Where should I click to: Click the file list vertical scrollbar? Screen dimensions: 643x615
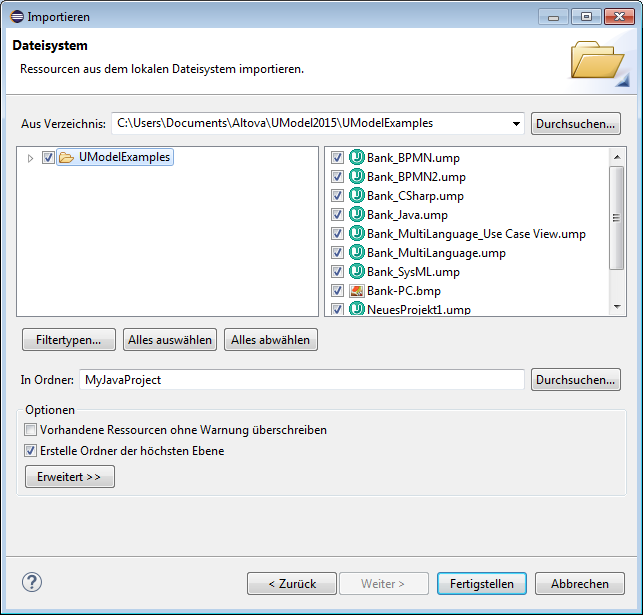pyautogui.click(x=617, y=218)
